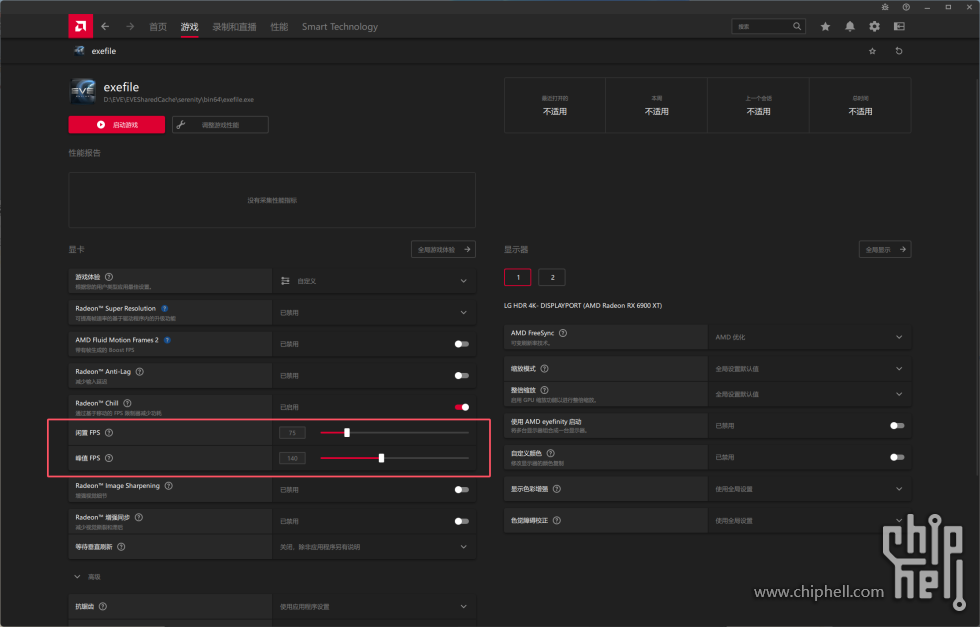The width and height of the screenshot is (980, 627).
Task: Show help for Radeon Anti-Lag
Action: [x=140, y=371]
